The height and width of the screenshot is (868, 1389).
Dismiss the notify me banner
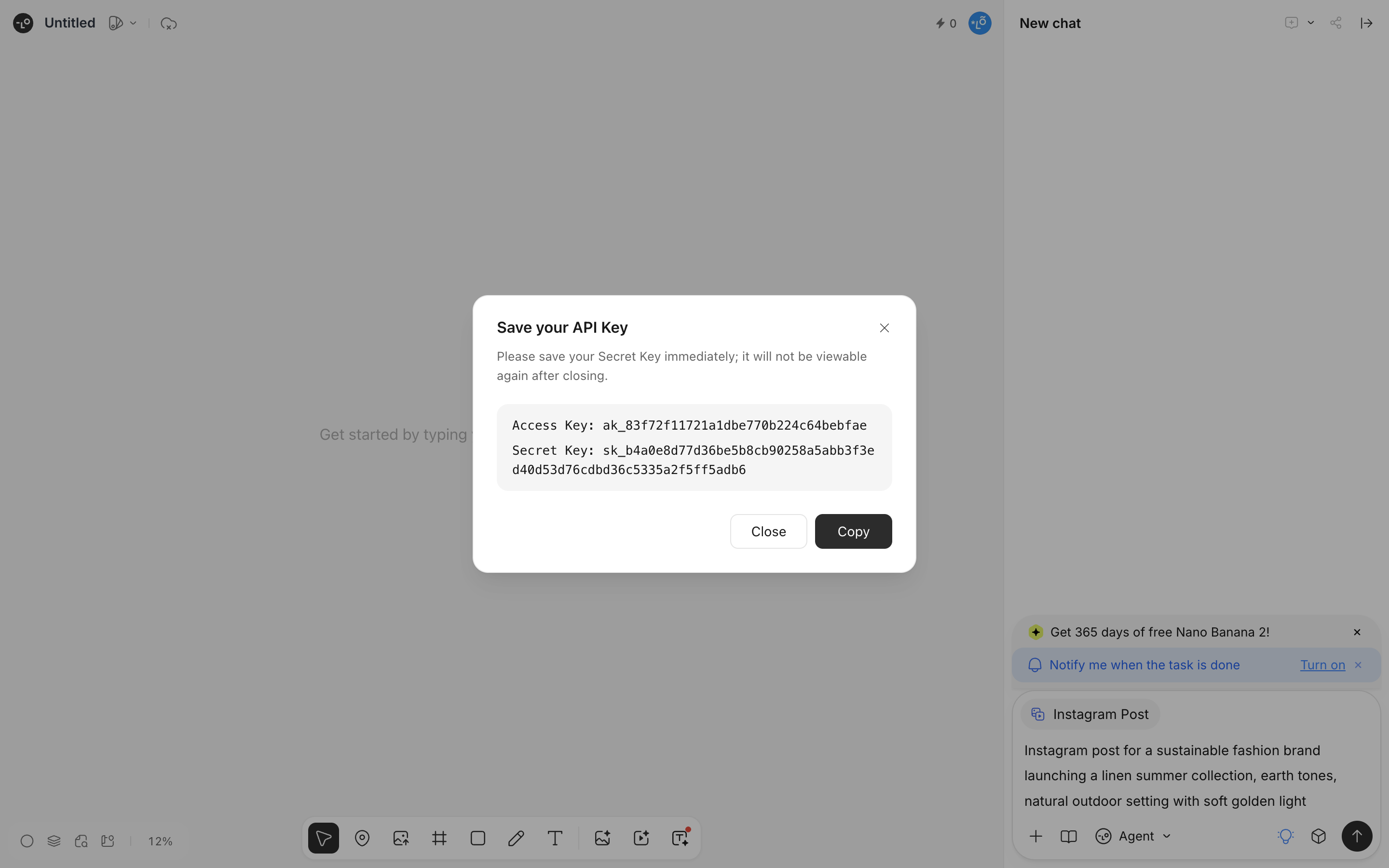(1358, 665)
